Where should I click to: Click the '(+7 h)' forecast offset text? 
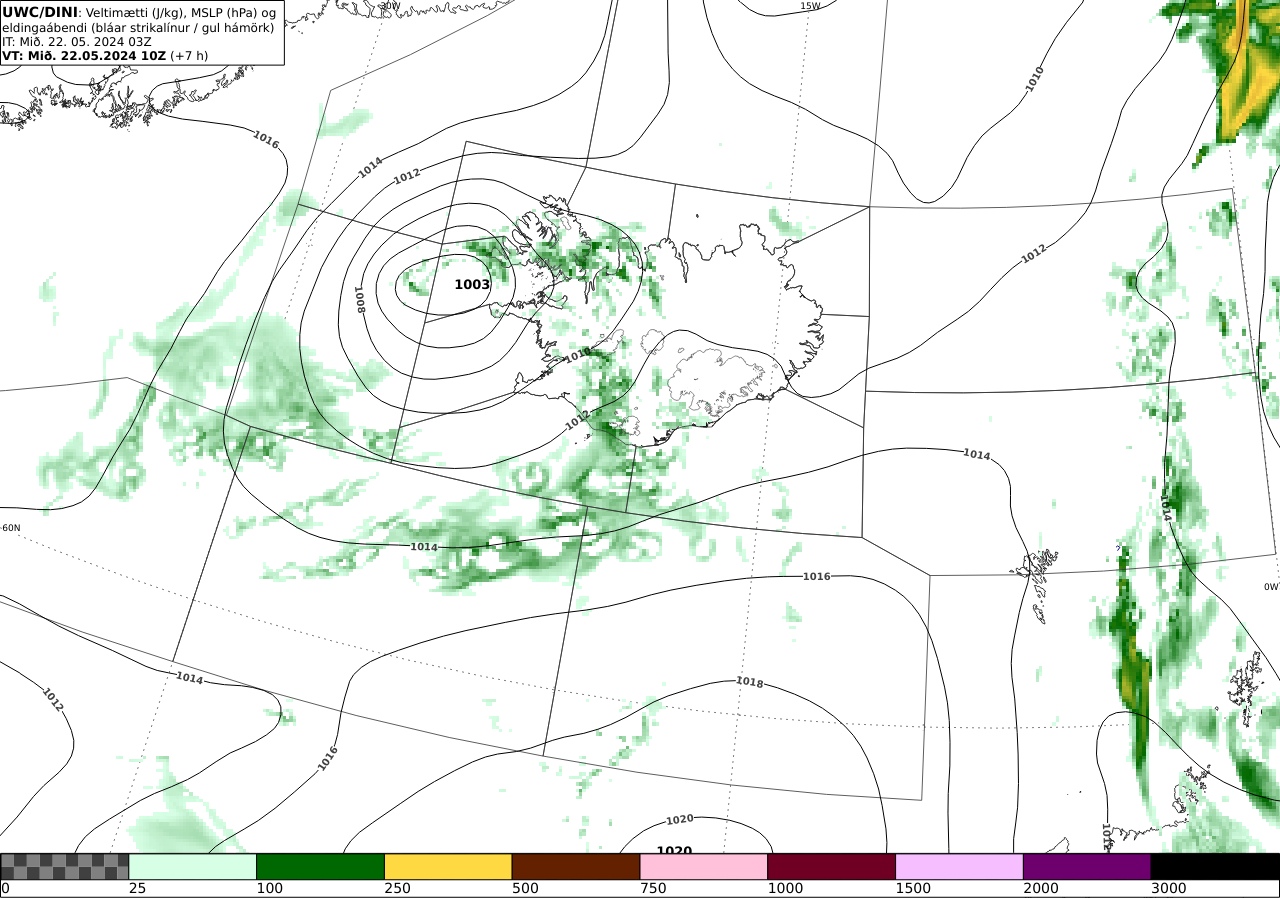click(189, 56)
